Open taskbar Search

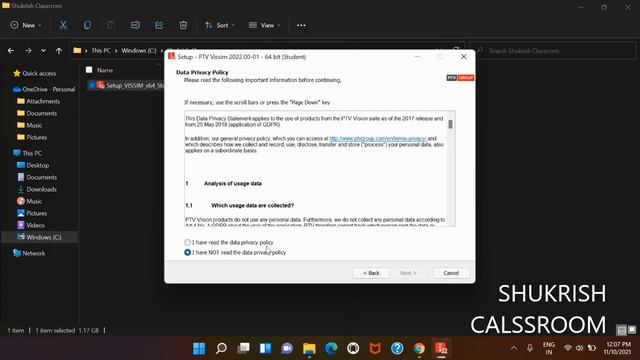[x=221, y=349]
